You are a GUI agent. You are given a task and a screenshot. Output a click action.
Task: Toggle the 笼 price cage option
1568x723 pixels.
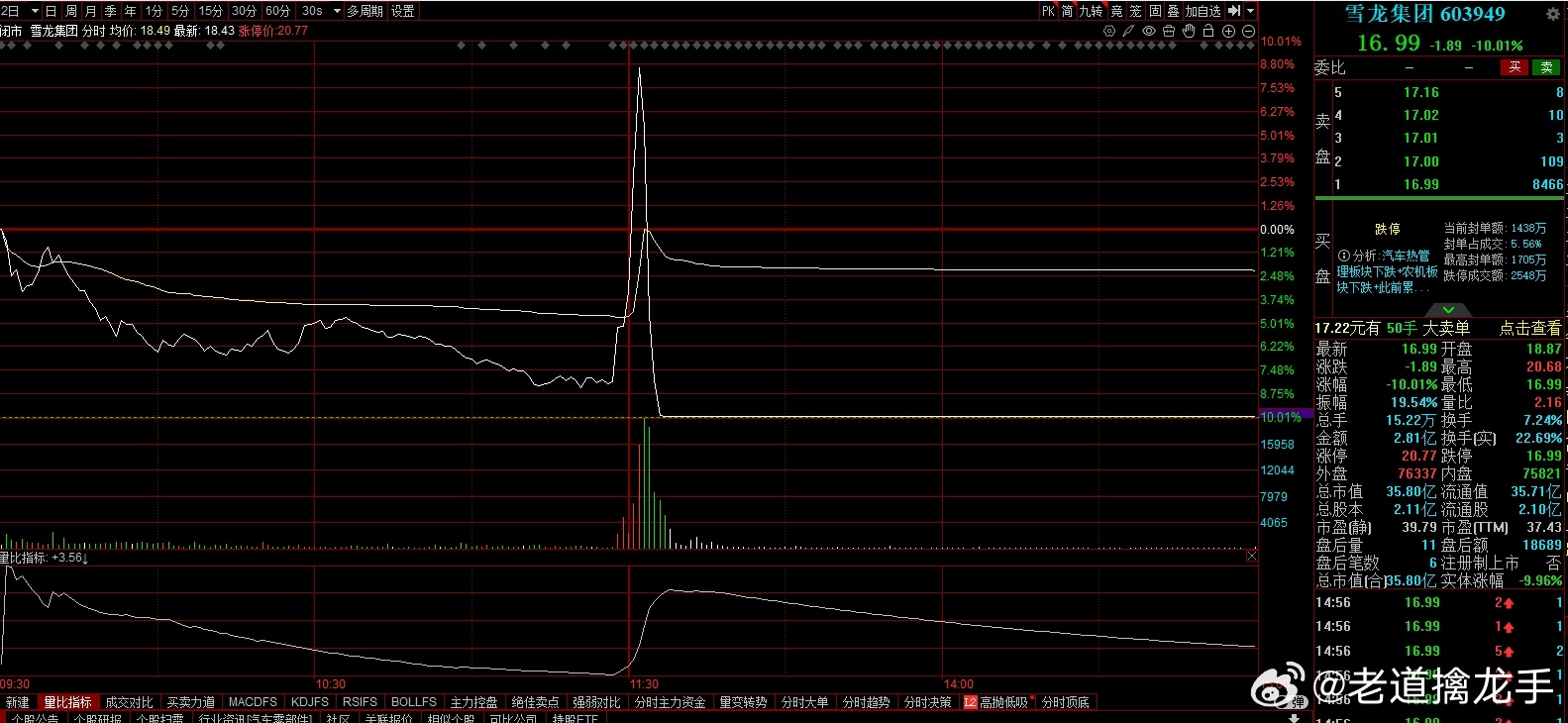click(1135, 11)
